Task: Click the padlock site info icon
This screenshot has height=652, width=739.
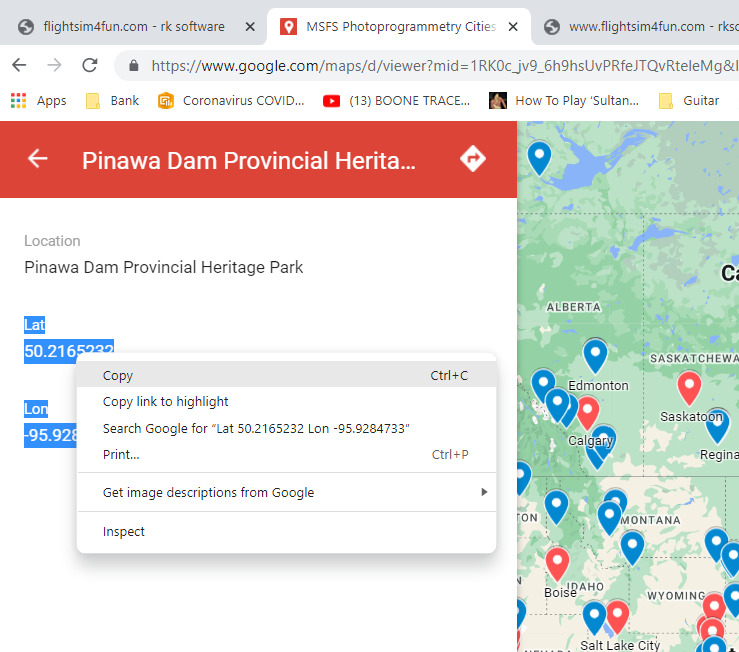Action: pyautogui.click(x=133, y=67)
